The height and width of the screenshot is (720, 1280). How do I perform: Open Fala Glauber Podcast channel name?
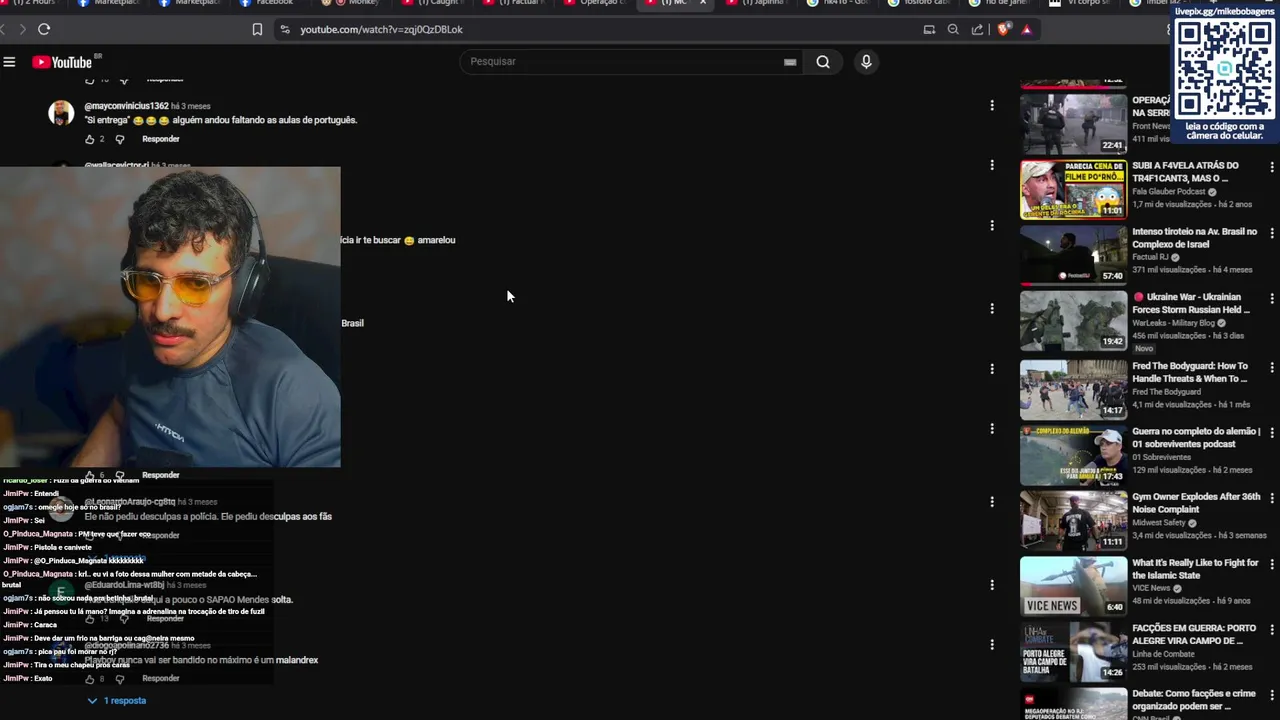point(1169,192)
